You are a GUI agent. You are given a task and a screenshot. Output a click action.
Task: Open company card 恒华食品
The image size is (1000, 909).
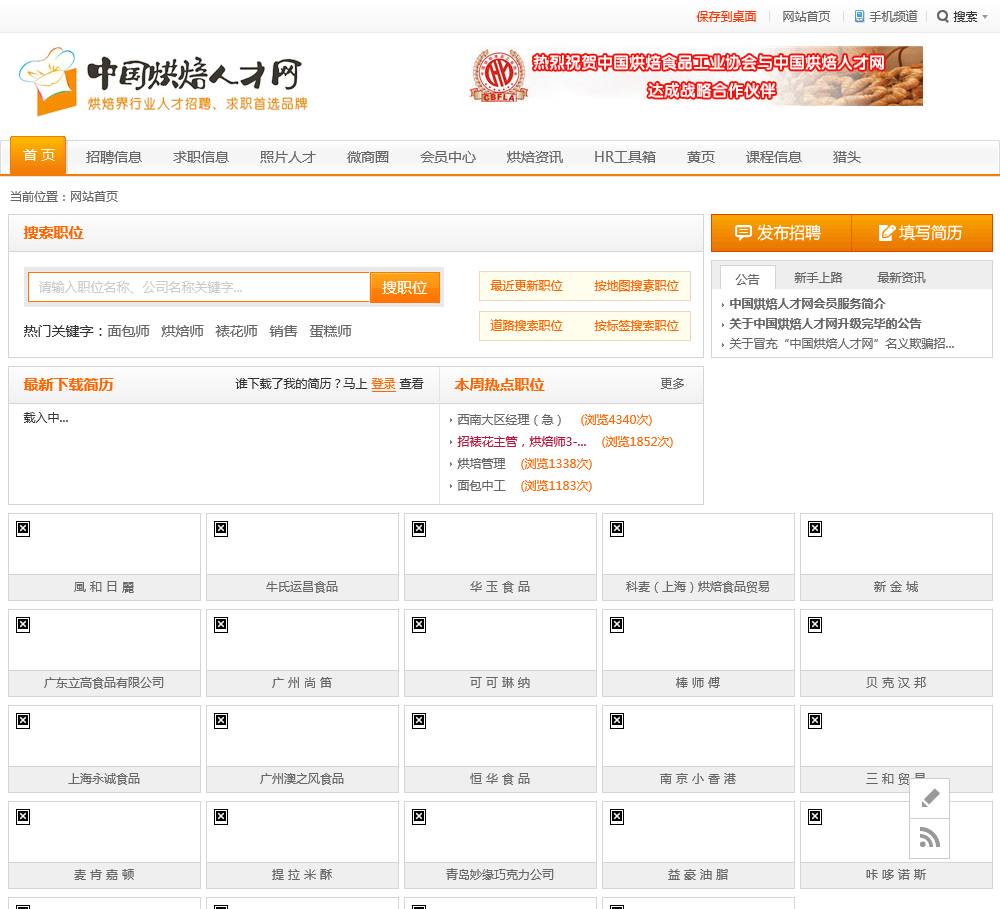[501, 749]
